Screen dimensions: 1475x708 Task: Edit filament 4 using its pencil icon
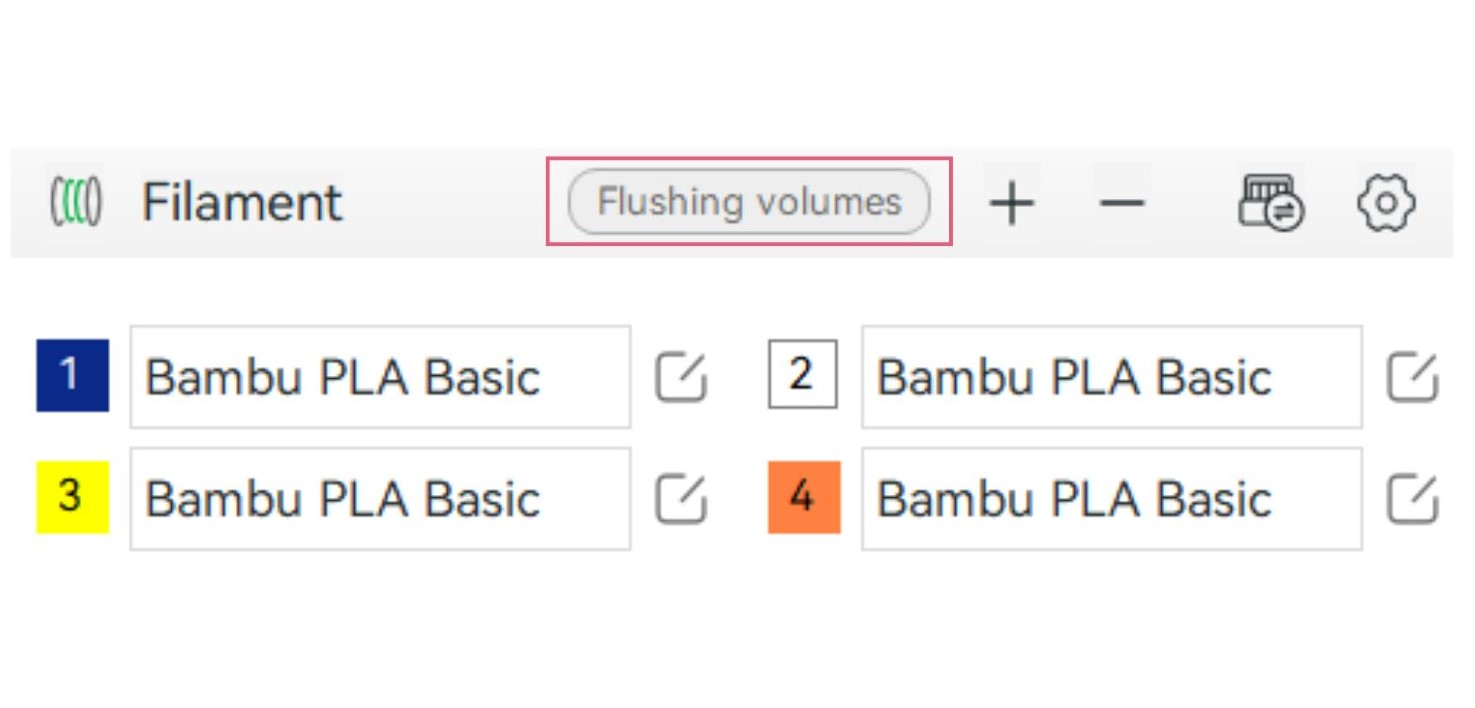click(x=1412, y=498)
